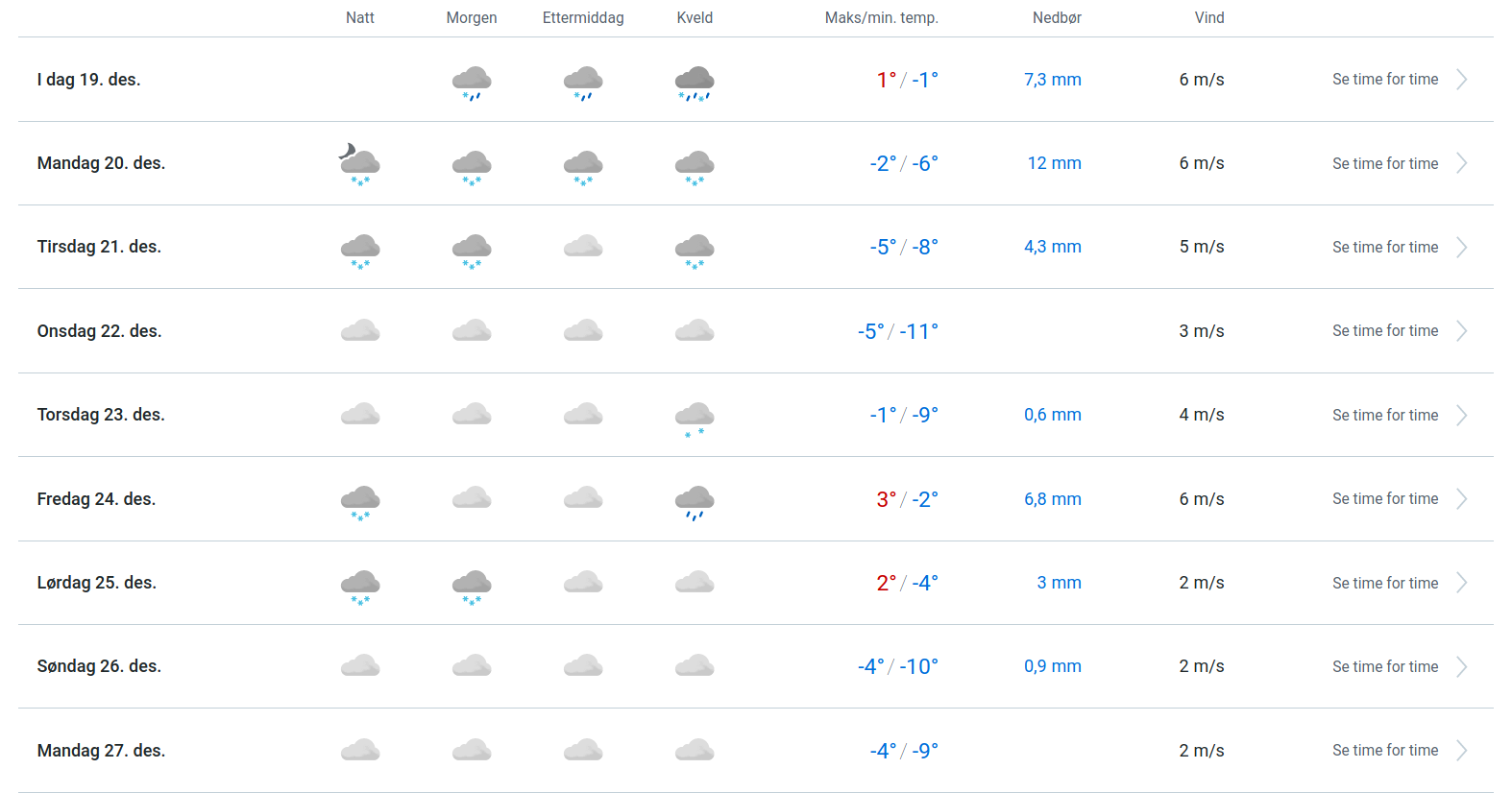Click Tirsdag 21 afternoon cloudy icon
Viewport: 1512px width, 793px height.
coord(583,247)
